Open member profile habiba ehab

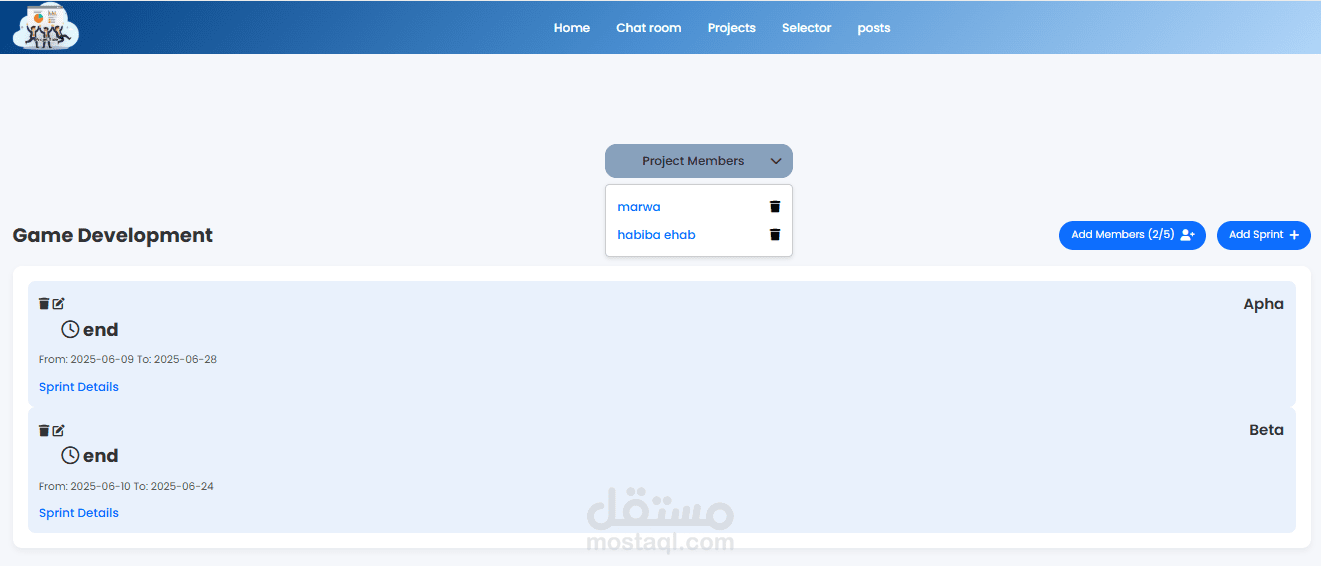656,235
